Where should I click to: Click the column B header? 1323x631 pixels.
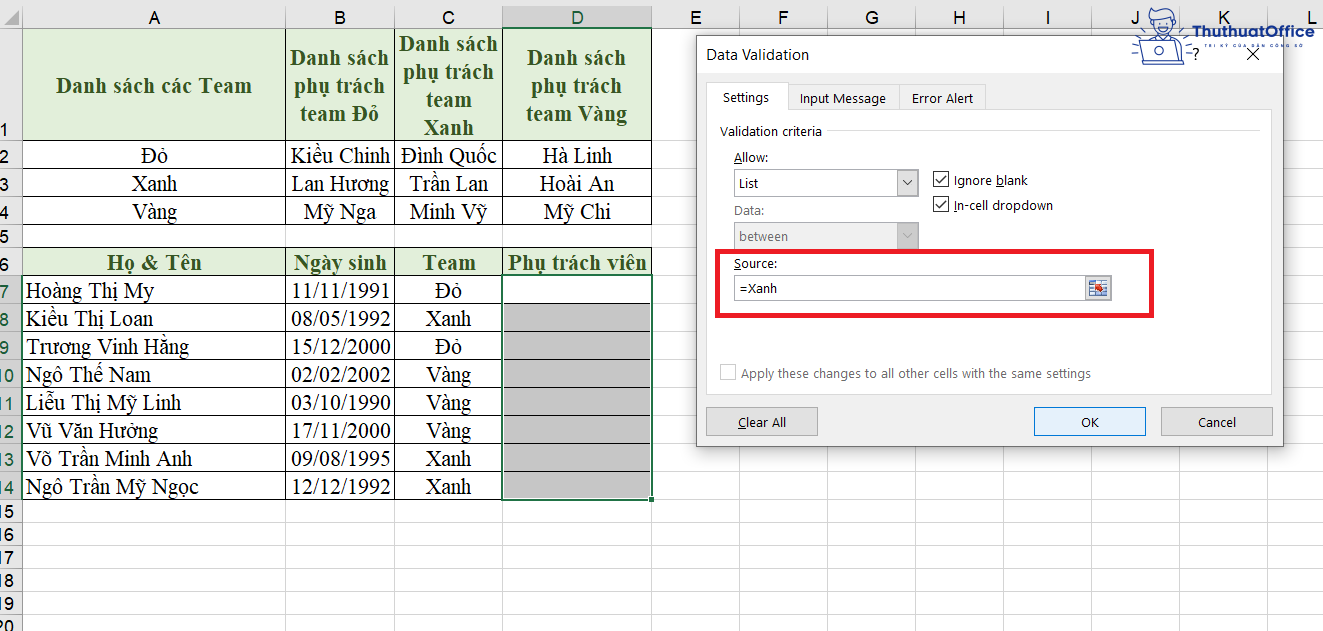pyautogui.click(x=339, y=17)
